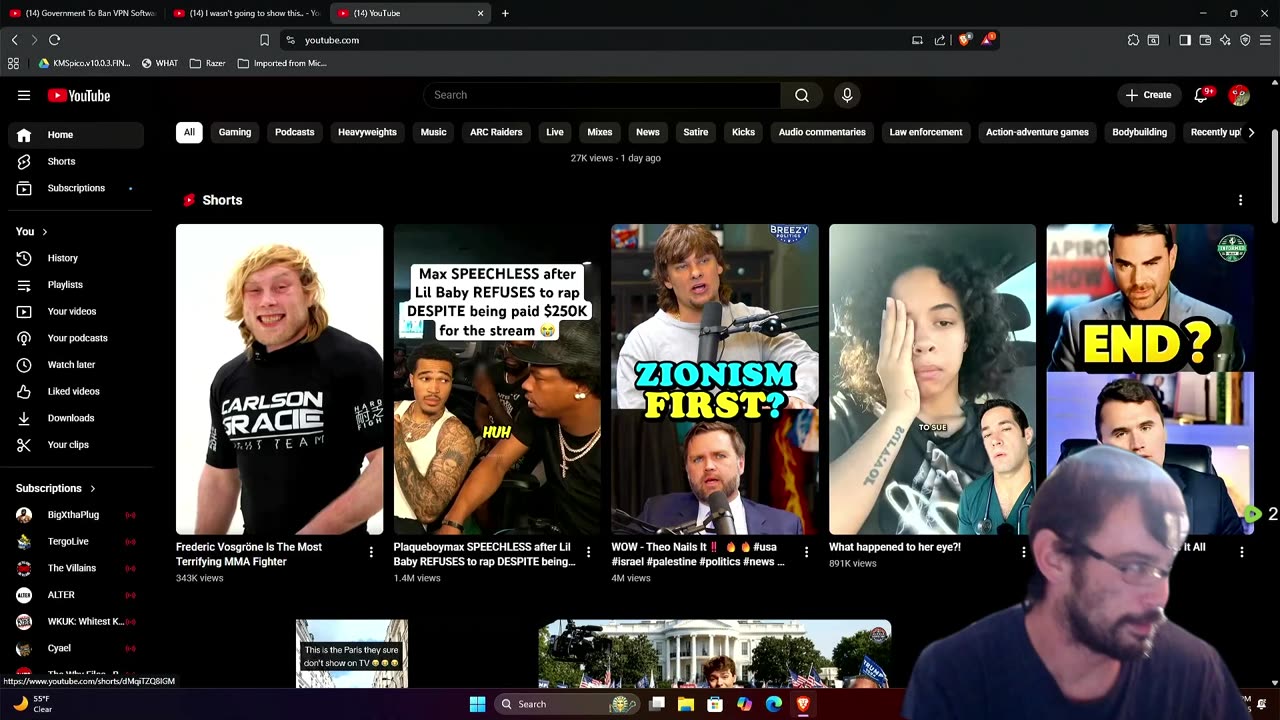Viewport: 1280px width, 720px height.
Task: Reload the page in the browser
Action: [54, 40]
